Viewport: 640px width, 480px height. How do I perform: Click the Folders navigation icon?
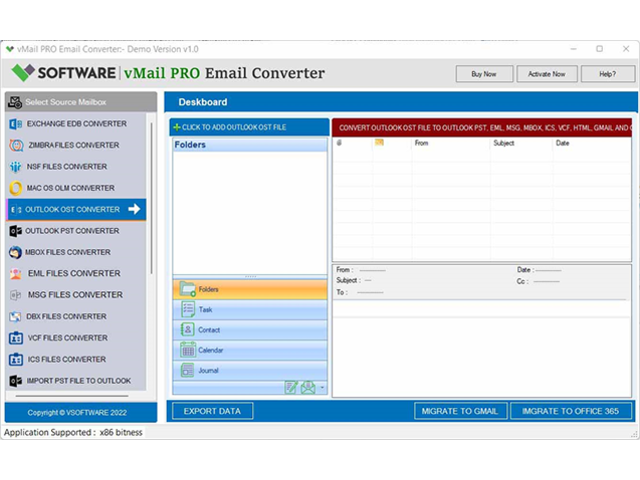point(188,289)
